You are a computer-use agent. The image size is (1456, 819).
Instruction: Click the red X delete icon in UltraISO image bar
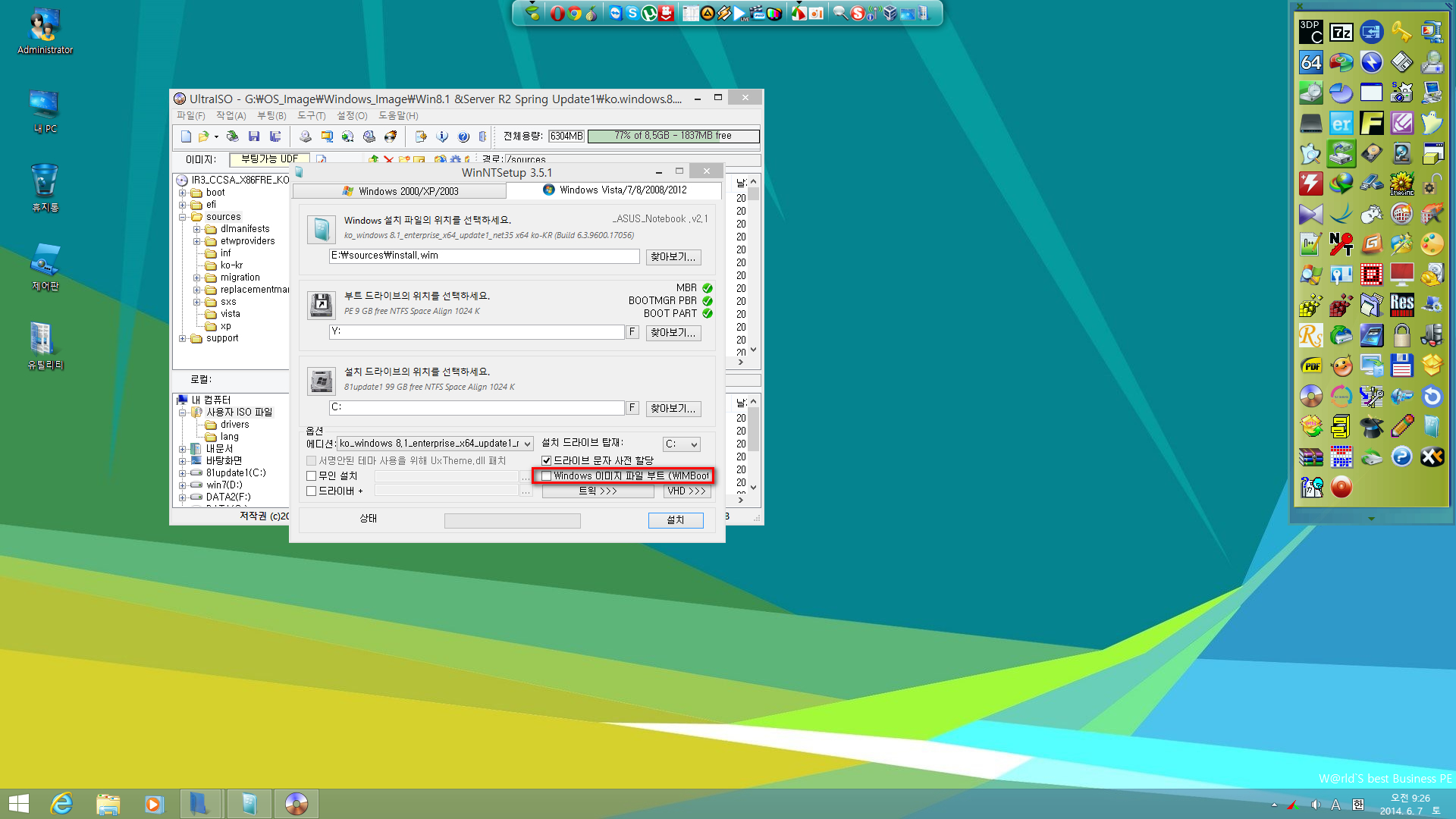(x=388, y=159)
